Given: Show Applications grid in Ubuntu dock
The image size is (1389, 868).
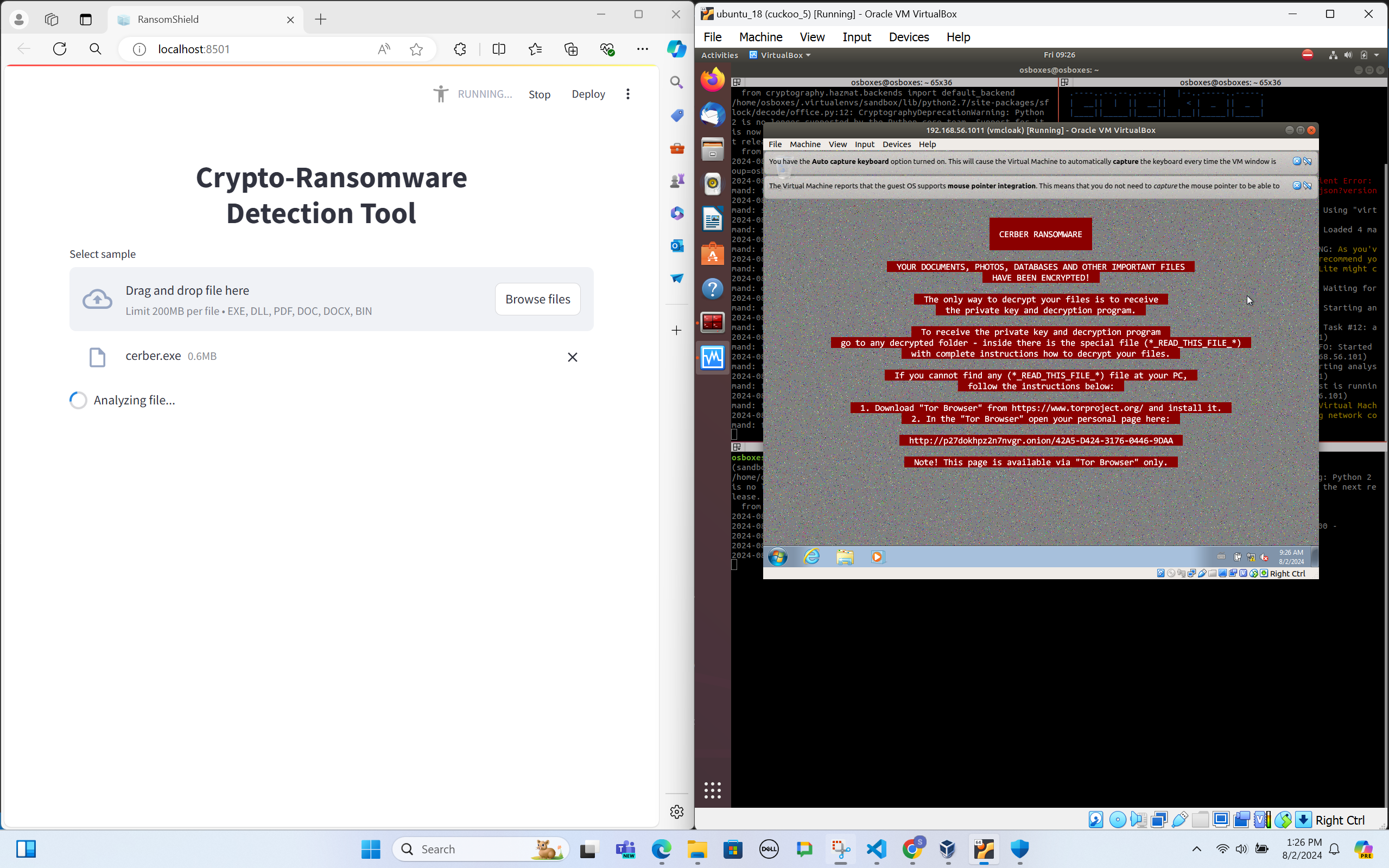Looking at the screenshot, I should [x=712, y=790].
